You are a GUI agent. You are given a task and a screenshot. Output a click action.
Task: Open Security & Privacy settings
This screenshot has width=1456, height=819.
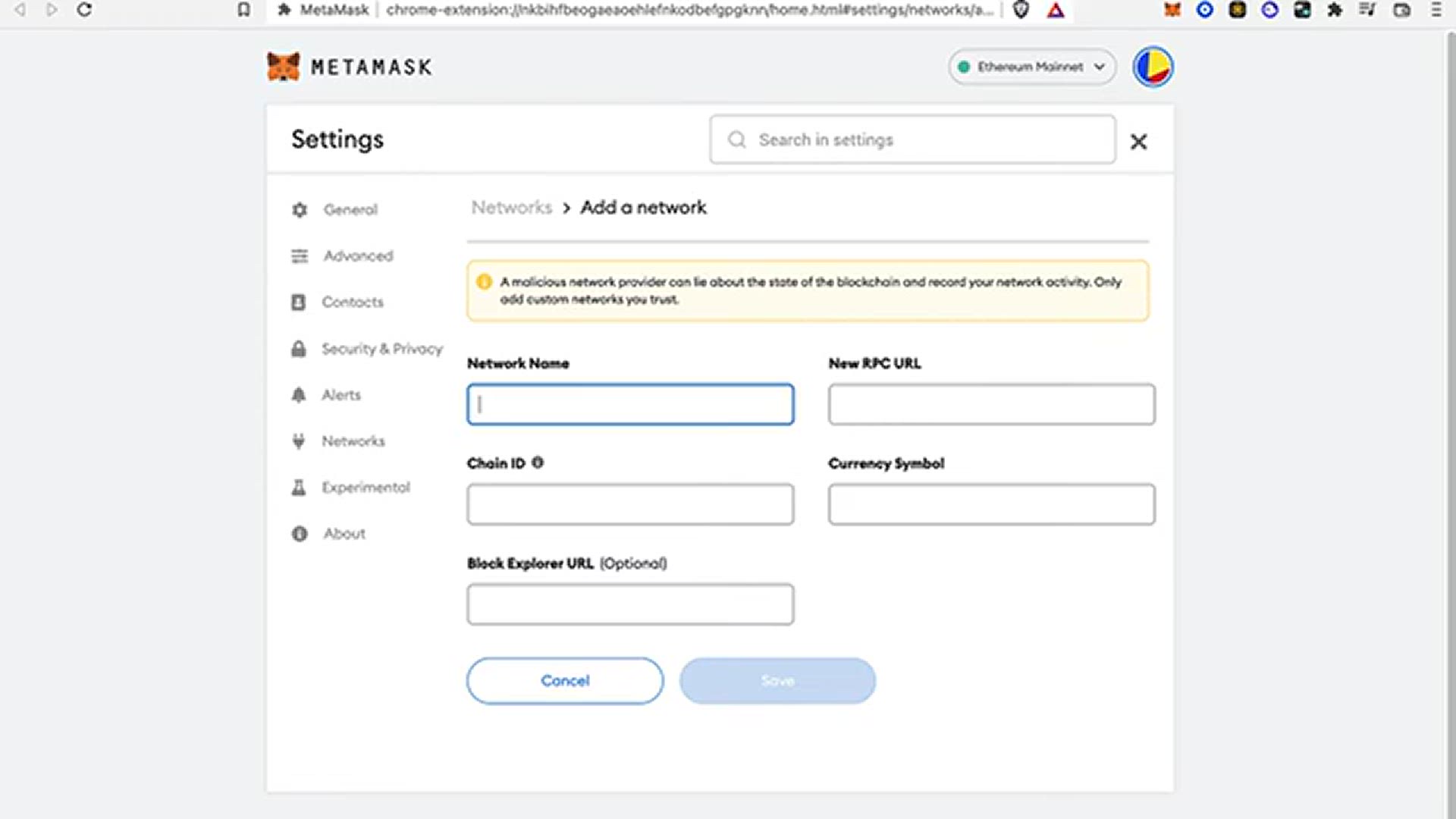[381, 349]
